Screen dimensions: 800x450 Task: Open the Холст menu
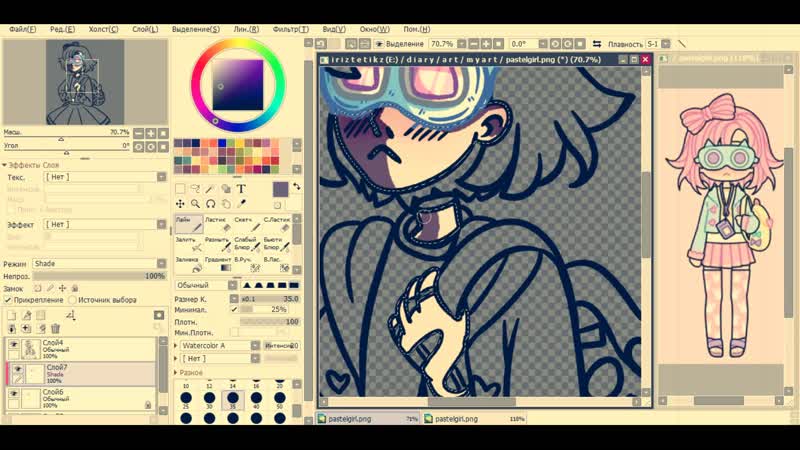(103, 30)
